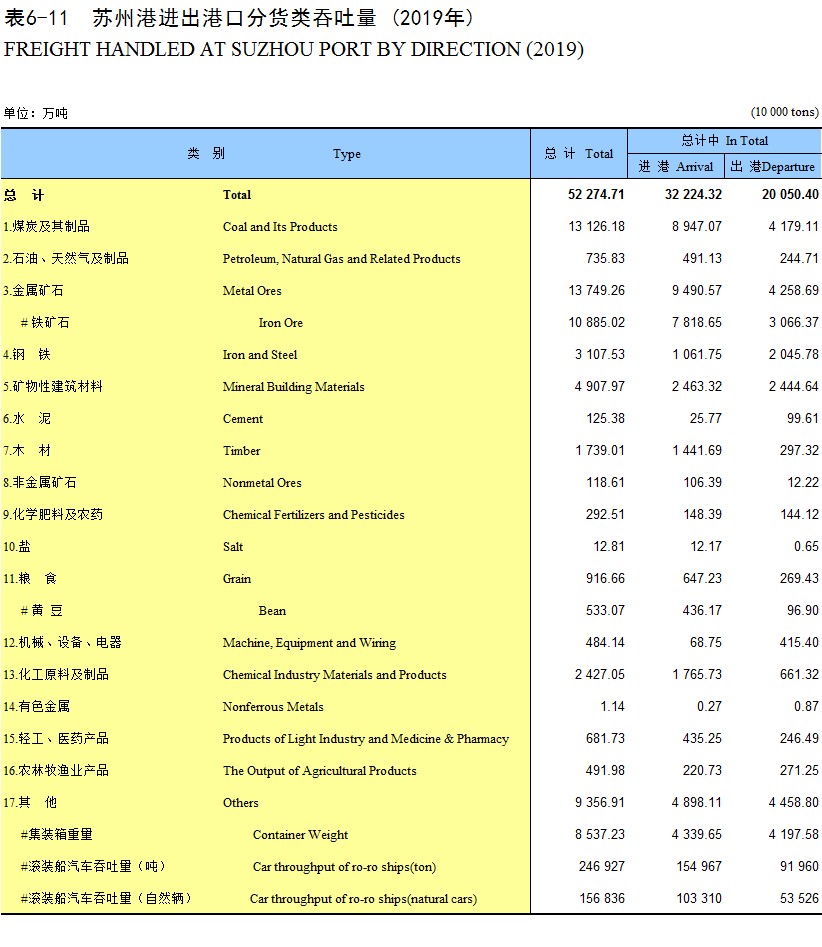Select the In Total header cell

coord(724,141)
